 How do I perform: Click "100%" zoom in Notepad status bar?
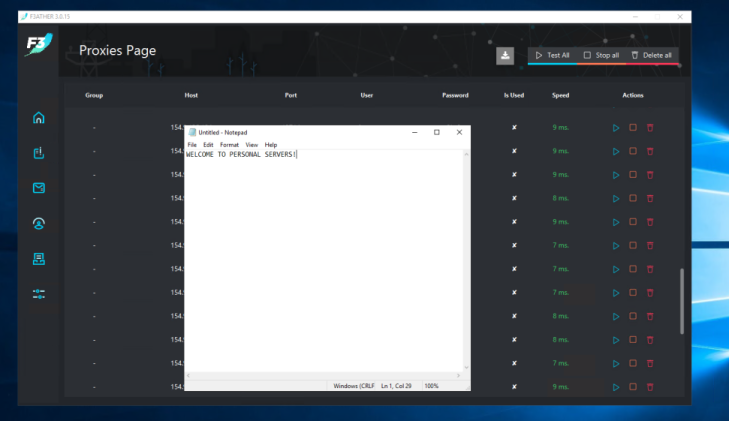pos(431,386)
